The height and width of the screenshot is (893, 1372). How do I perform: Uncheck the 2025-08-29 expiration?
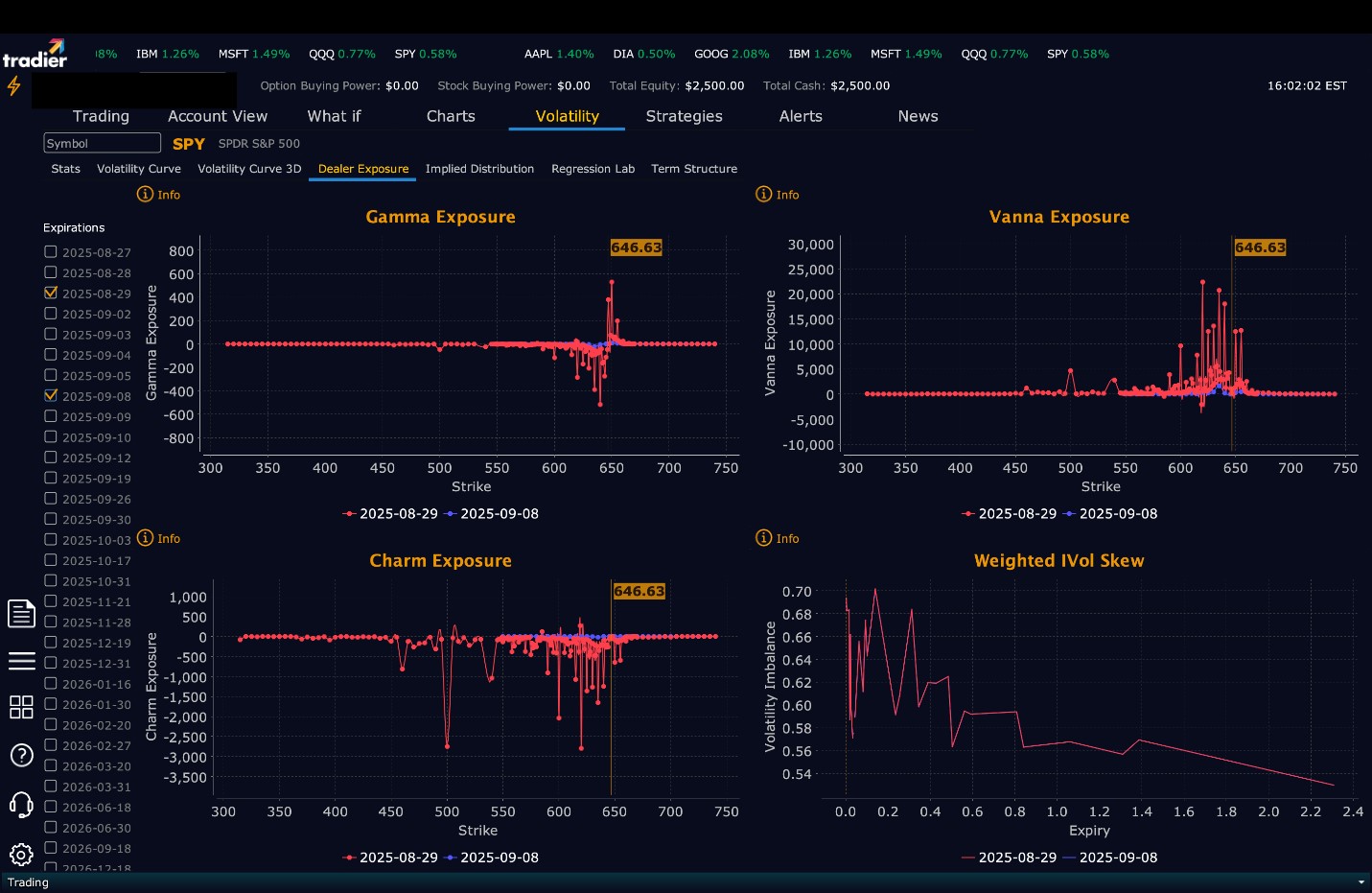(x=51, y=293)
